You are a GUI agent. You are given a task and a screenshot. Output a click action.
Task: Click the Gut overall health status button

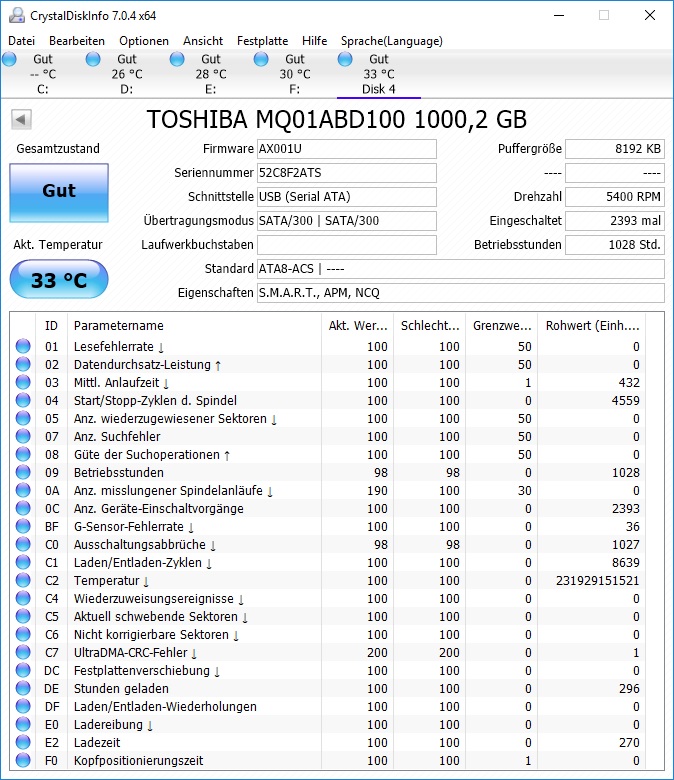tap(59, 193)
